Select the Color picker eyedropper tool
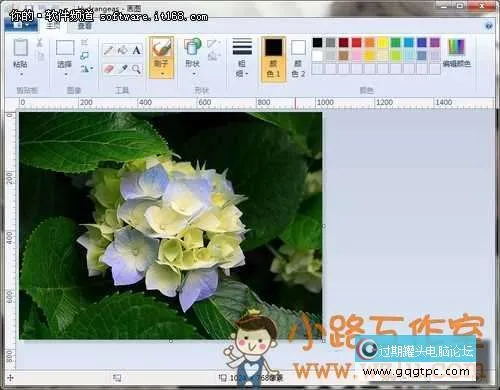The width and height of the screenshot is (500, 390). [122, 69]
